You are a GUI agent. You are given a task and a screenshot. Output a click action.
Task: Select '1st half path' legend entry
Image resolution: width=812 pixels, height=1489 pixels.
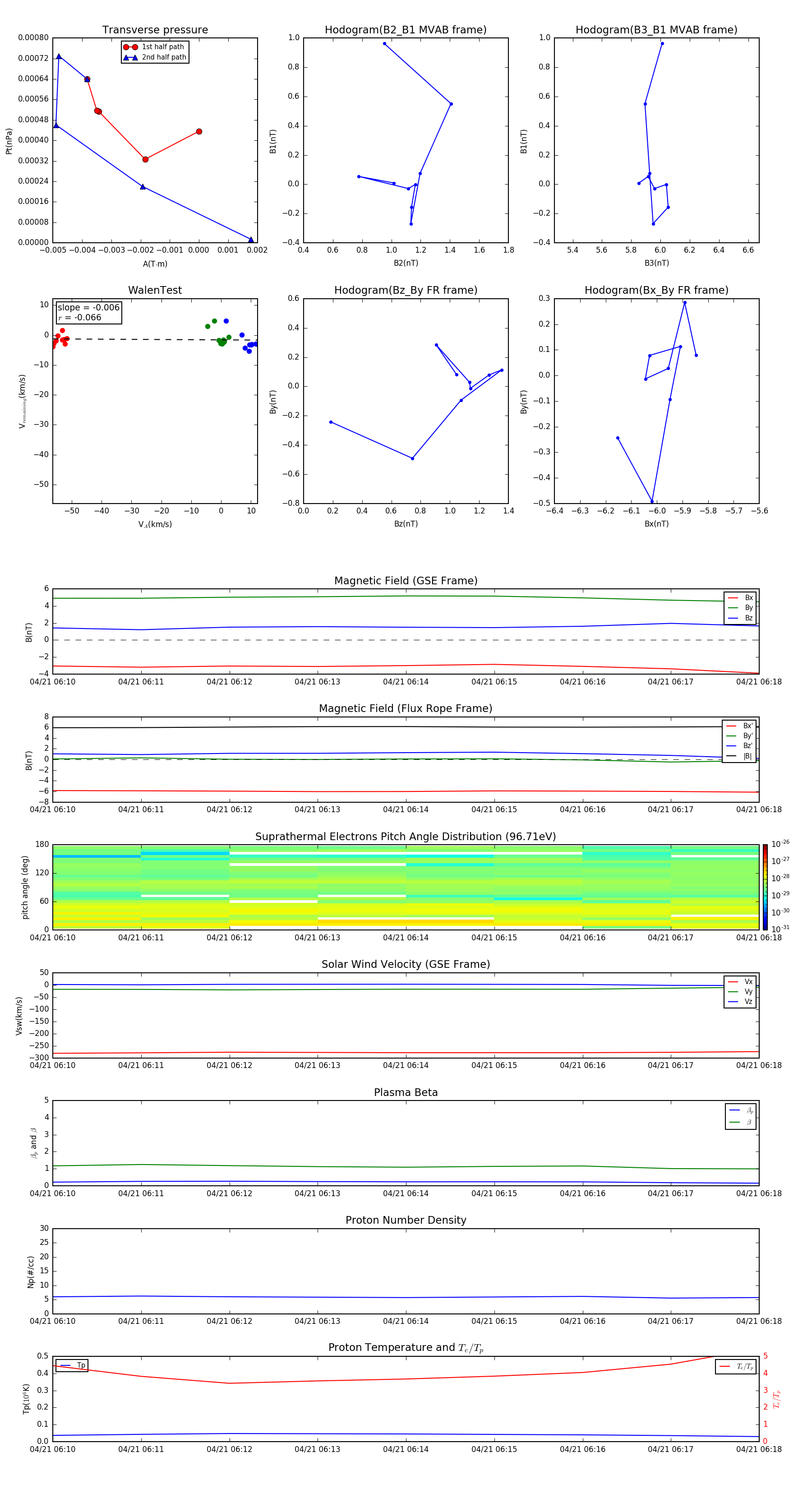pos(154,47)
